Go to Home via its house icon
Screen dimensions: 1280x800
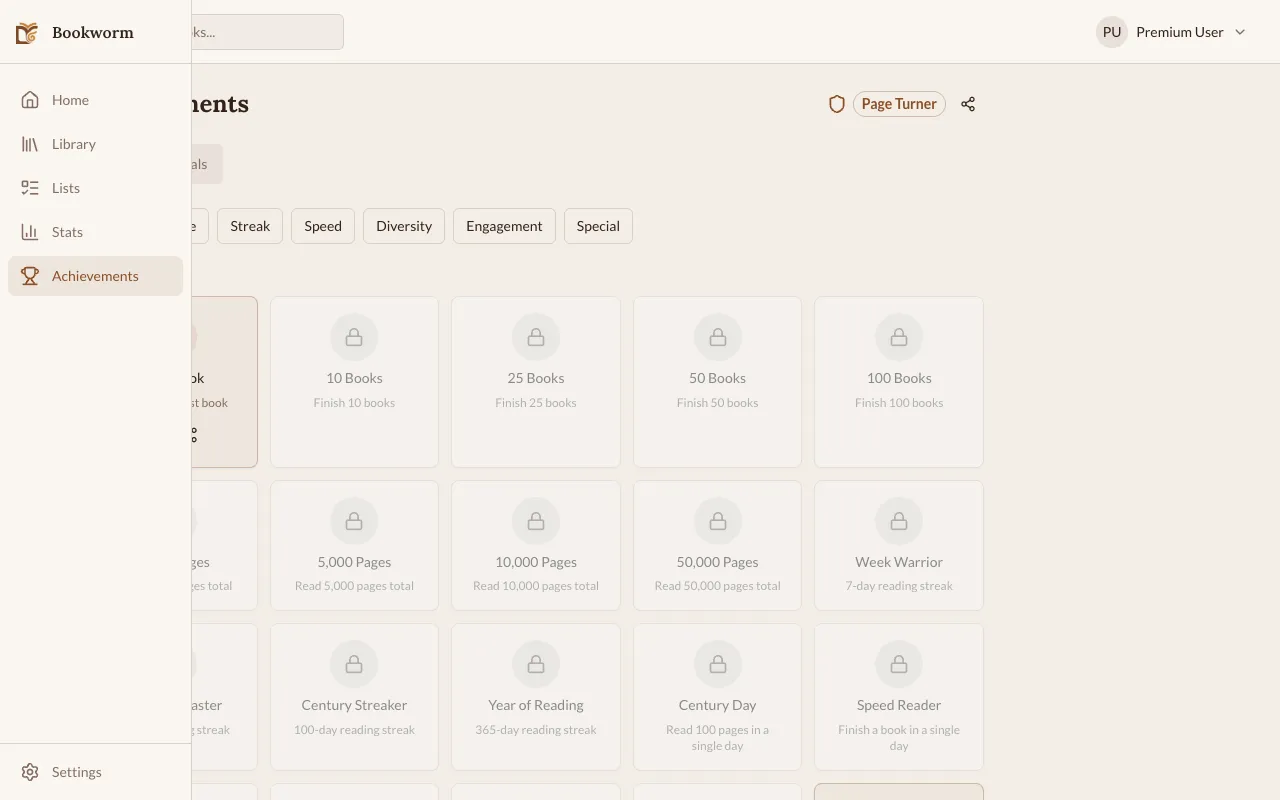[30, 100]
